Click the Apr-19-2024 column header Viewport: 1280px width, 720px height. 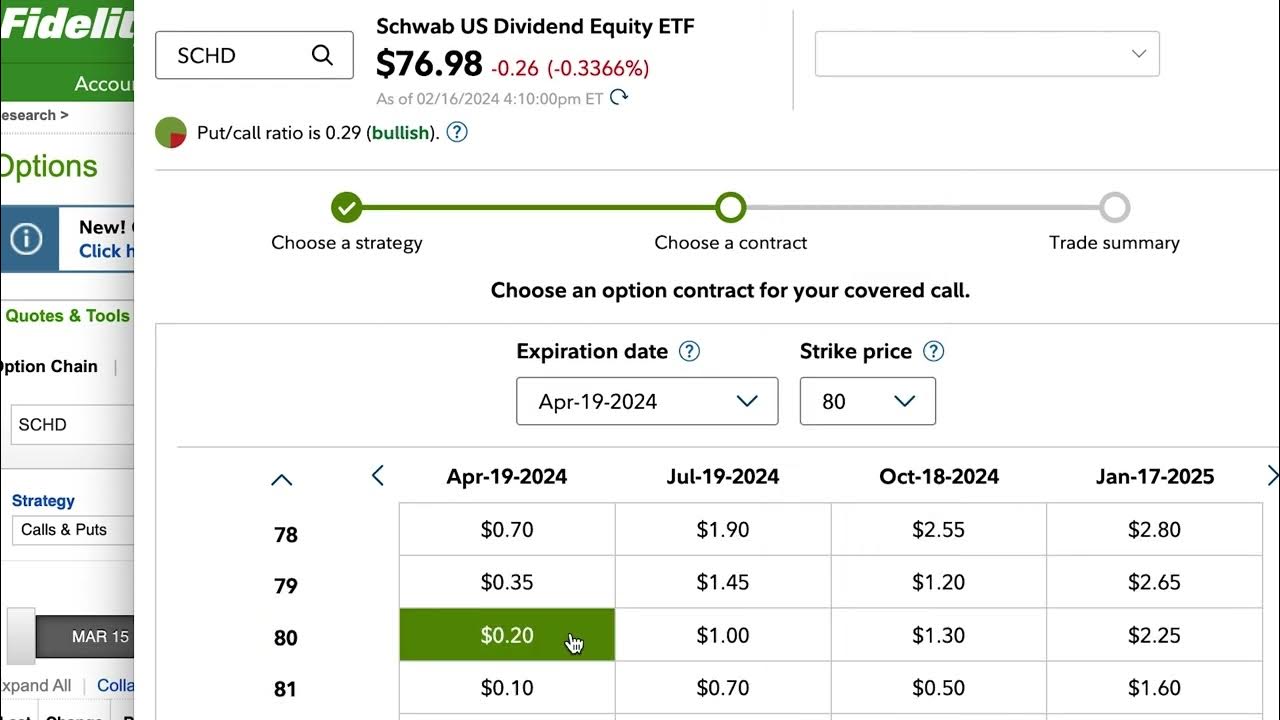coord(507,477)
